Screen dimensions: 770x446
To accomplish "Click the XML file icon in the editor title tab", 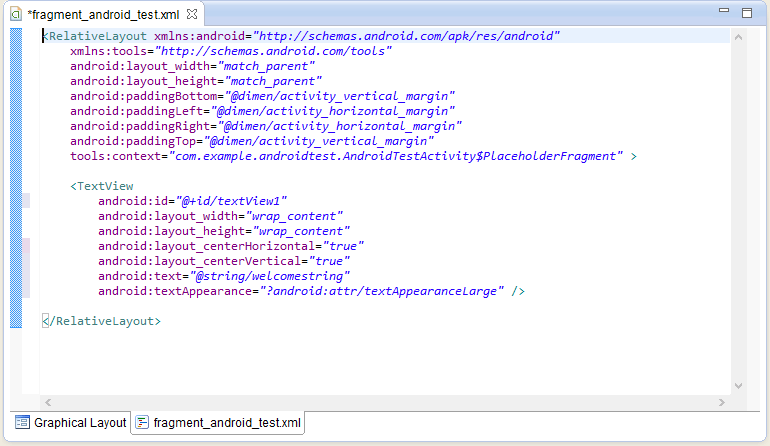I will (17, 15).
